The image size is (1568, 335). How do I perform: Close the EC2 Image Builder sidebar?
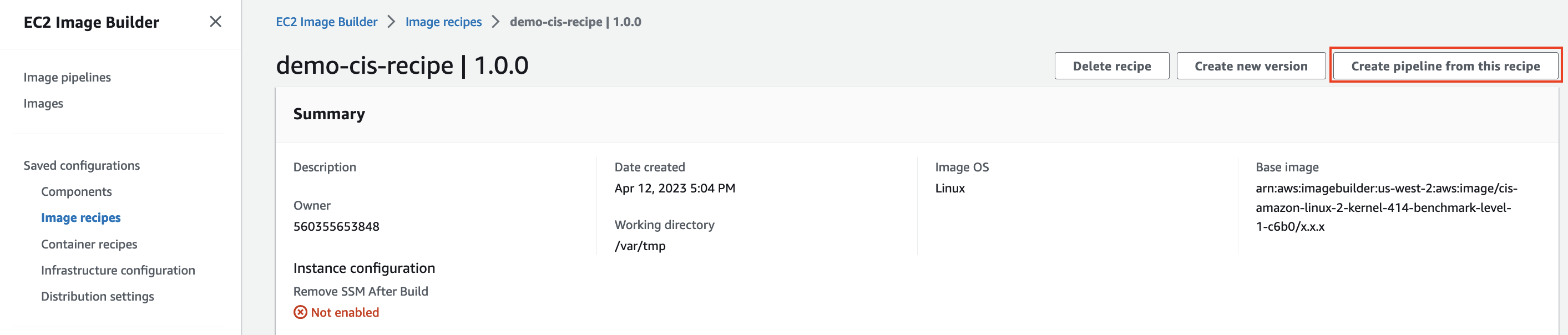click(215, 22)
